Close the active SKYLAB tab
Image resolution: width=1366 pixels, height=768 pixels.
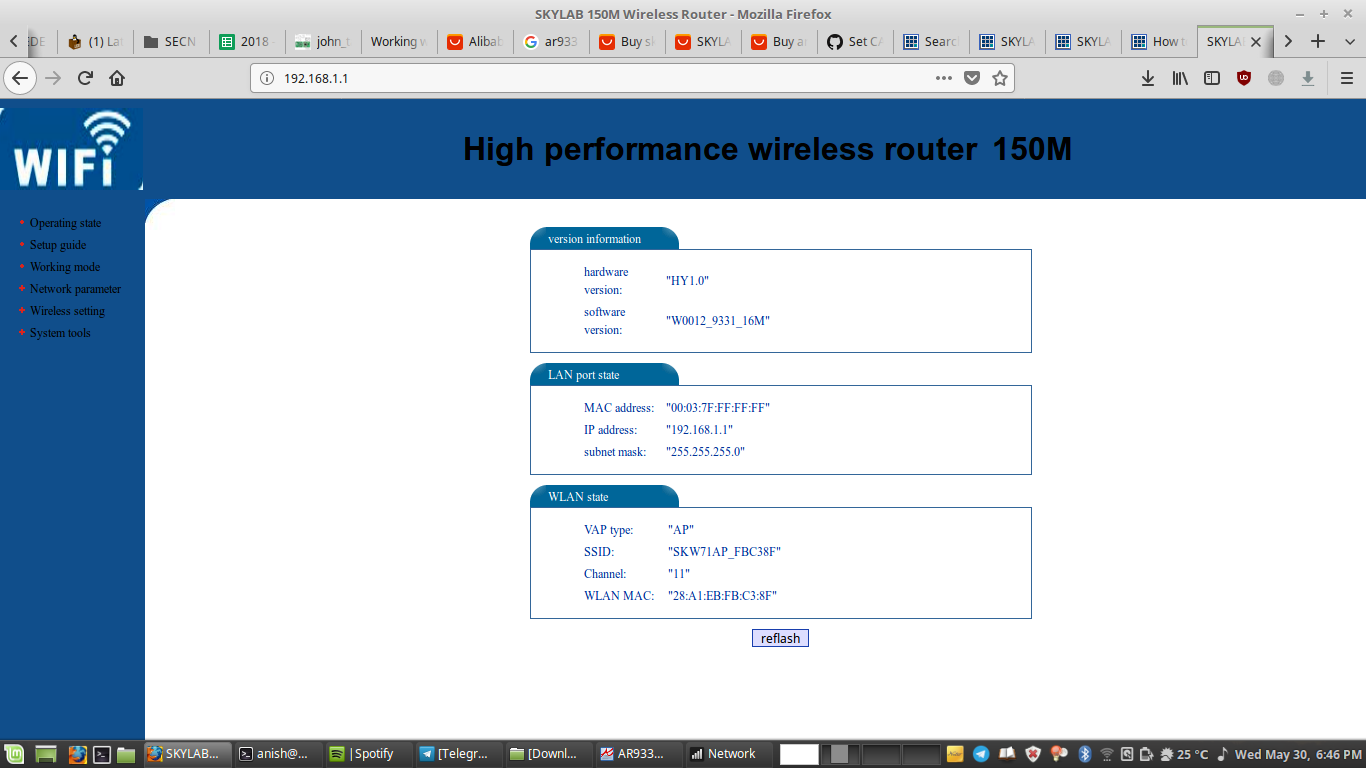1256,42
